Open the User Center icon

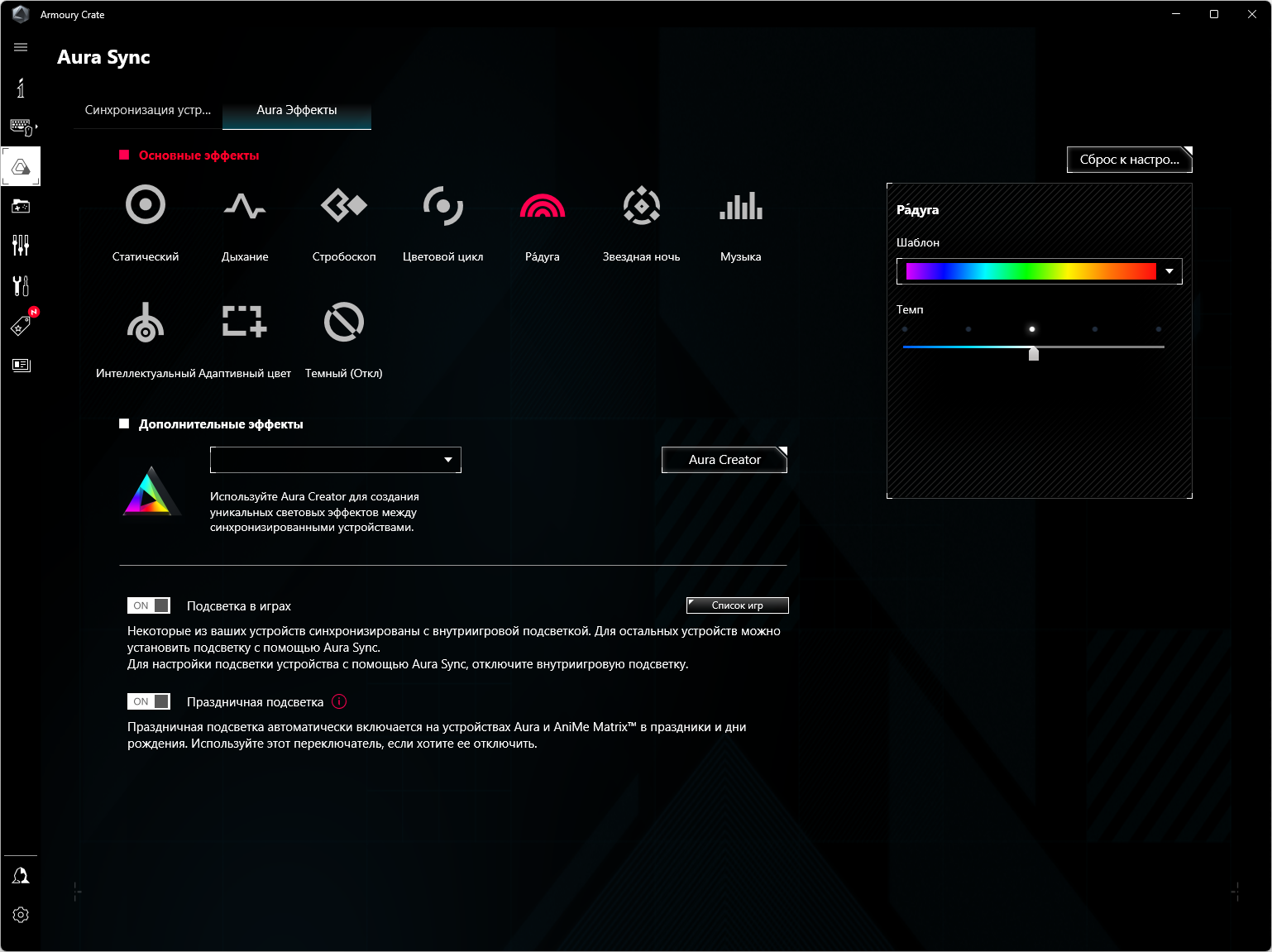pos(21,876)
